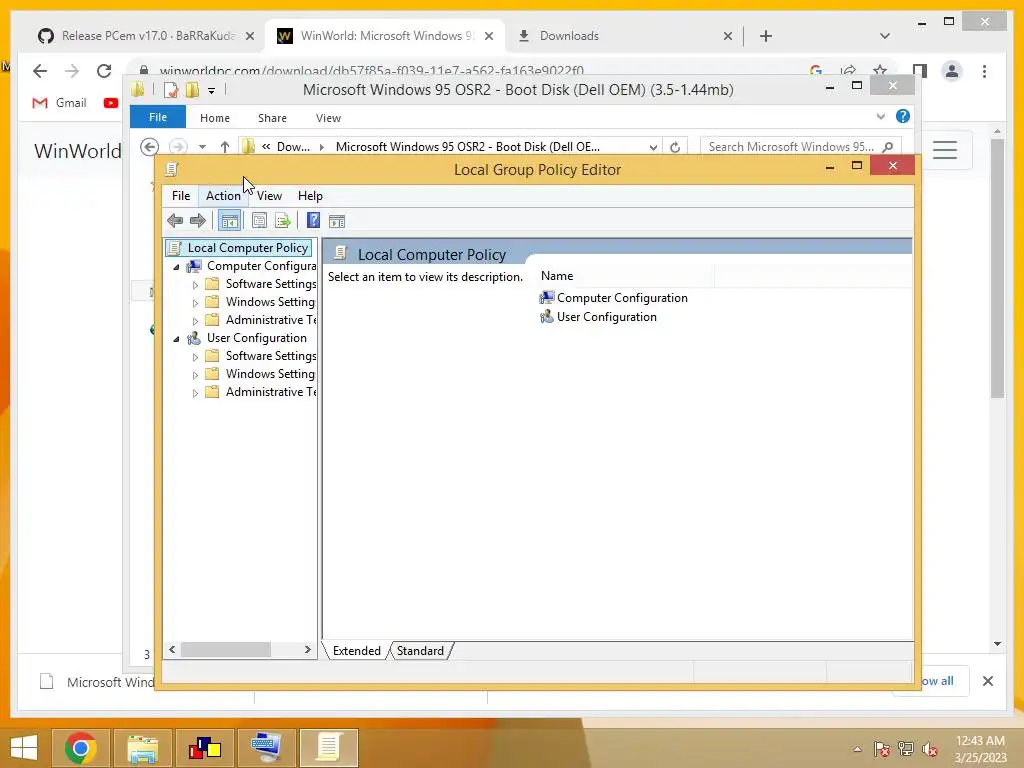Click File Explorer refresh button
The image size is (1024, 768).
click(675, 147)
